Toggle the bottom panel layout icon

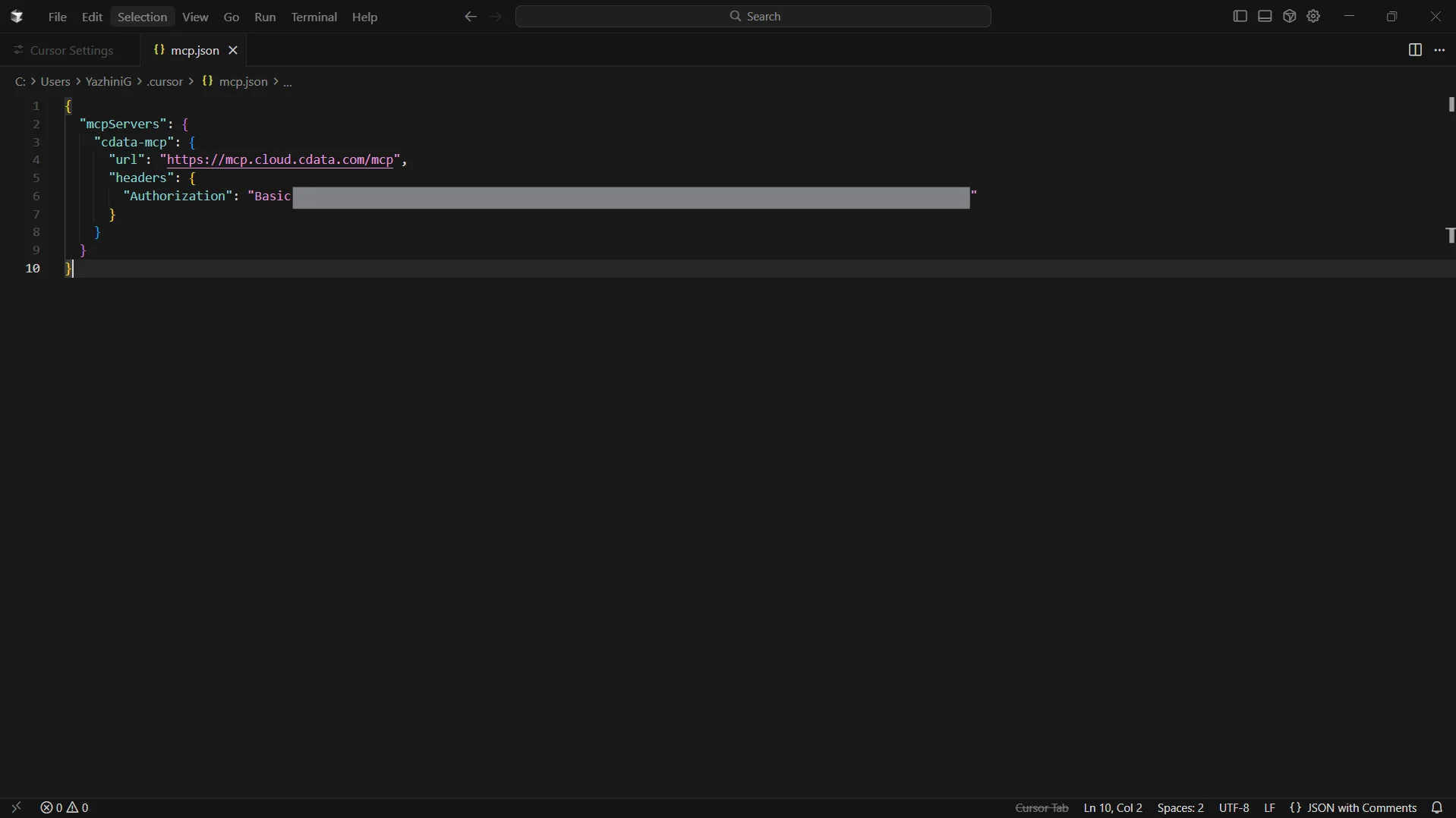pos(1265,17)
